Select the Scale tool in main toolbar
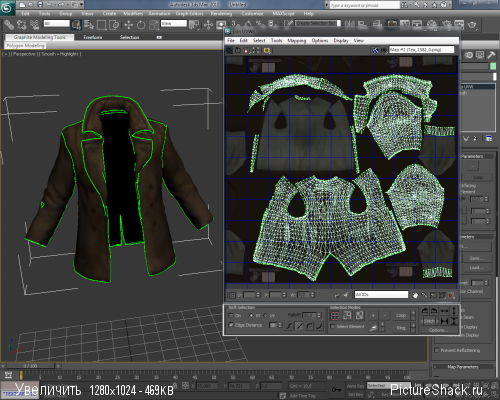The image size is (500, 400). tap(153, 25)
